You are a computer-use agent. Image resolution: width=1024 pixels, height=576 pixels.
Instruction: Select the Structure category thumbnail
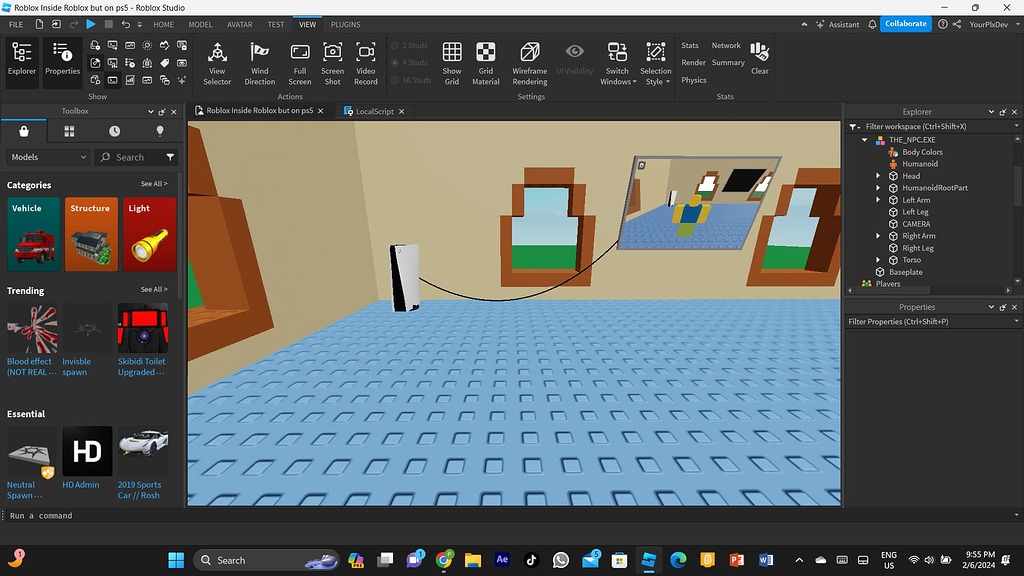click(92, 234)
